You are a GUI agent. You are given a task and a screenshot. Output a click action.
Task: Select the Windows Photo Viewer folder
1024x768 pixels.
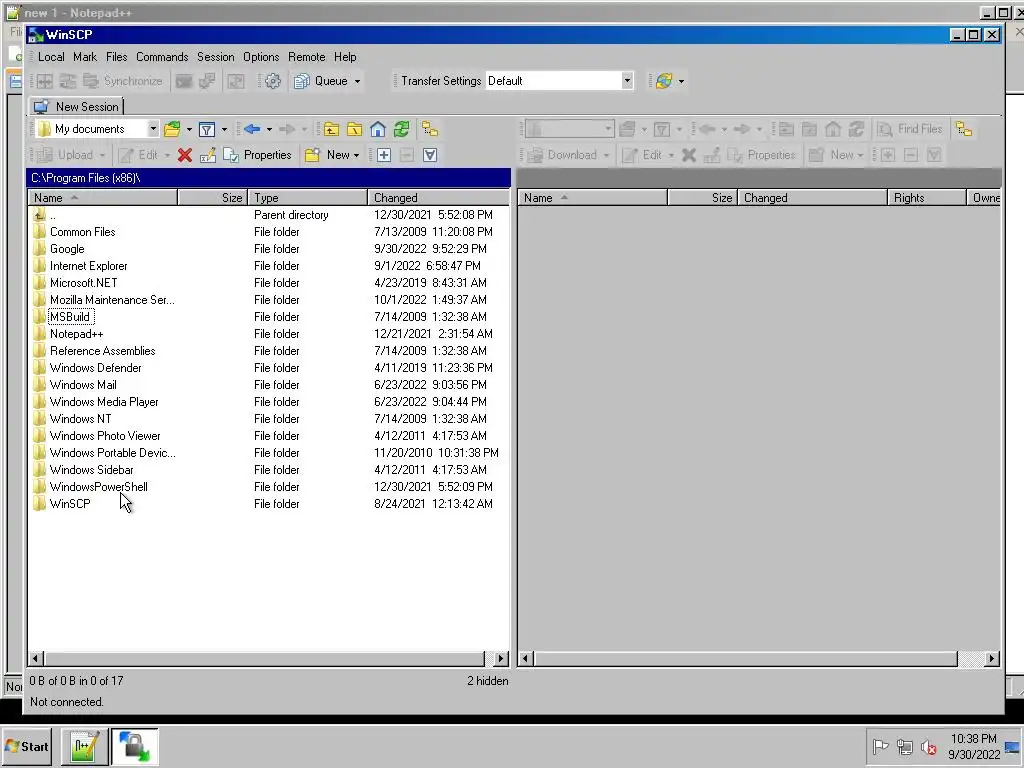pyautogui.click(x=268, y=436)
